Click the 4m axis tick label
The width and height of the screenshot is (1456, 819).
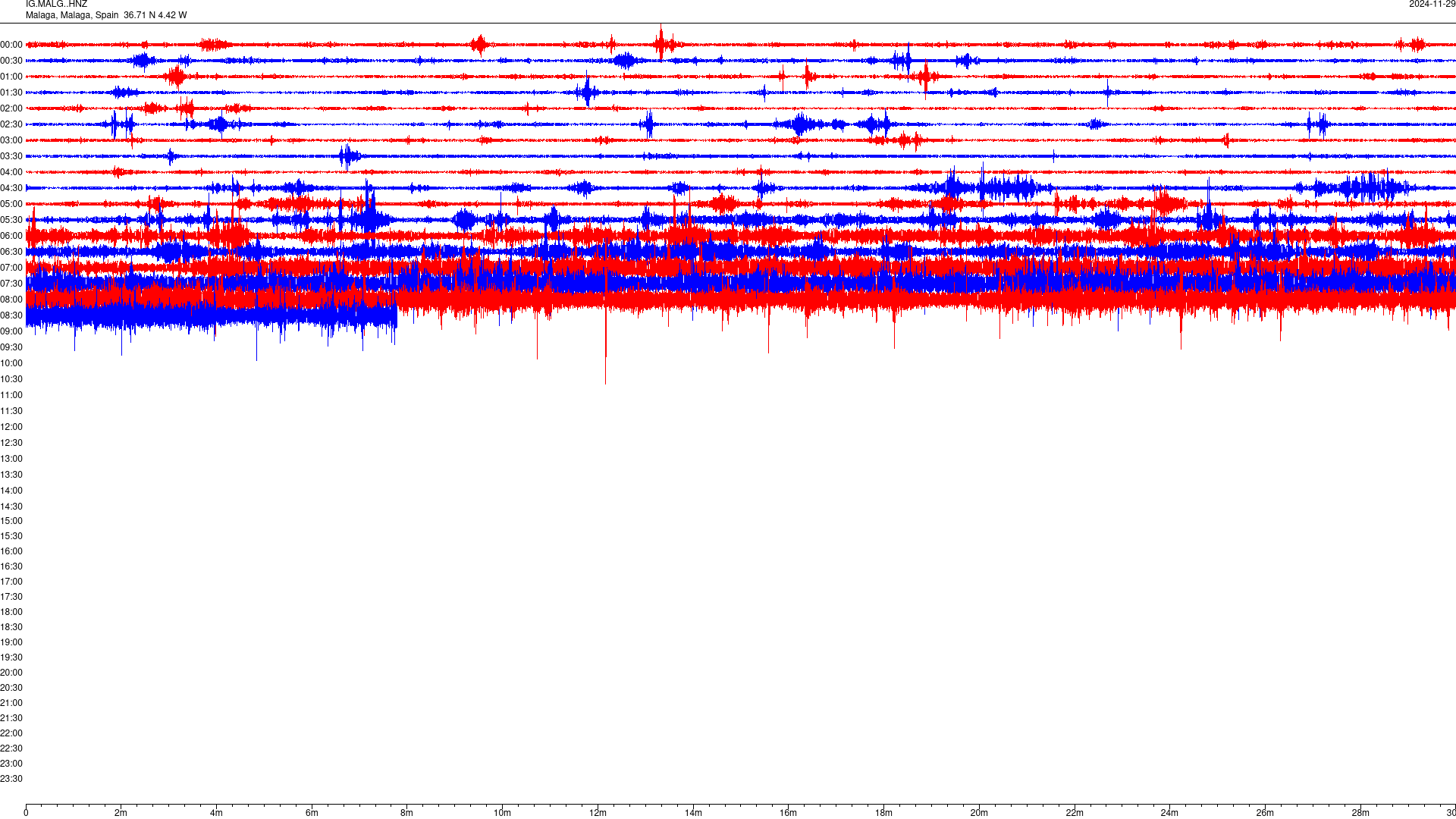(x=216, y=813)
